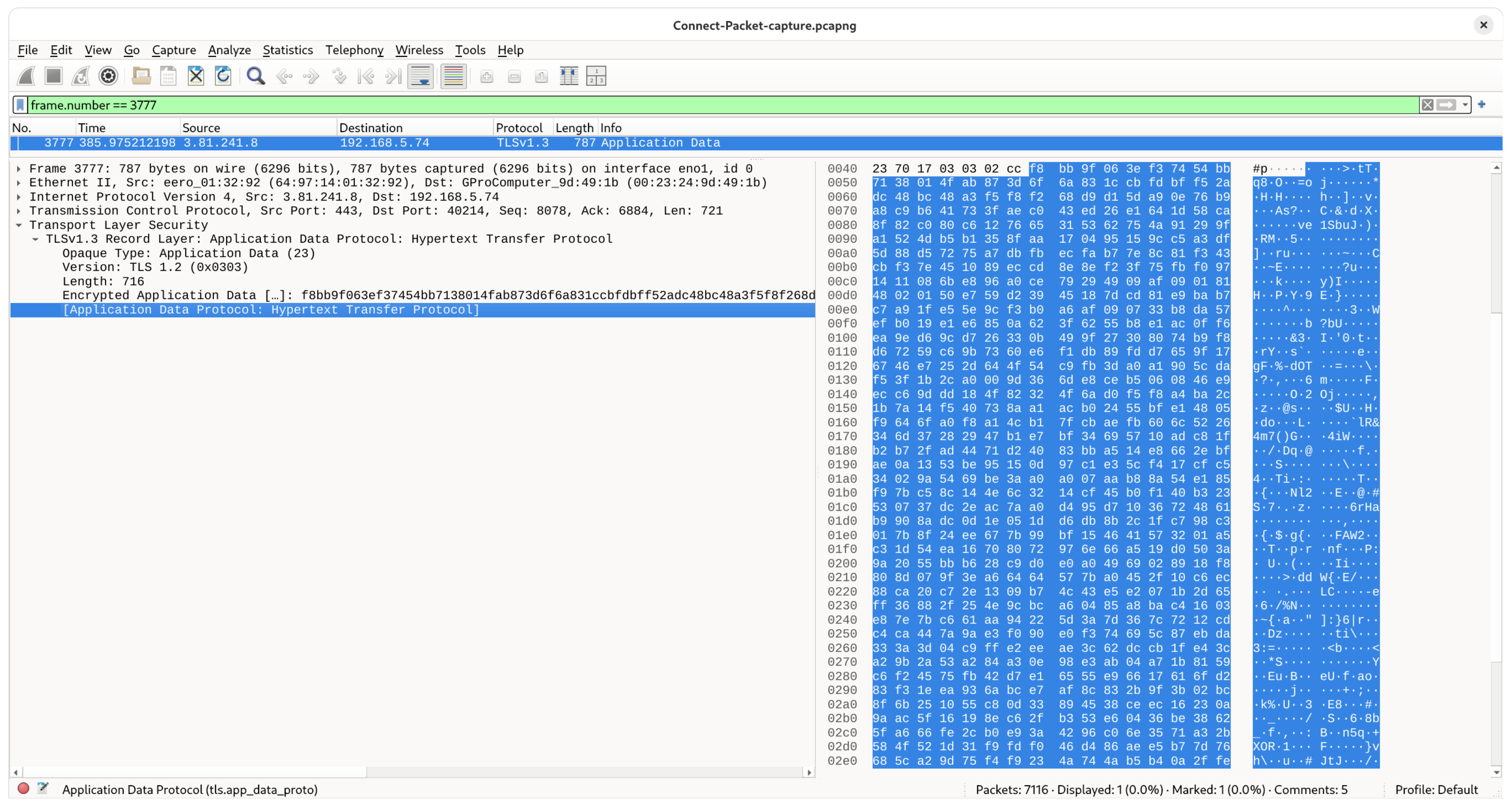Image resolution: width=1512 pixels, height=807 pixels.
Task: Click the hex pane vertical scrollbar
Action: pos(1496,470)
